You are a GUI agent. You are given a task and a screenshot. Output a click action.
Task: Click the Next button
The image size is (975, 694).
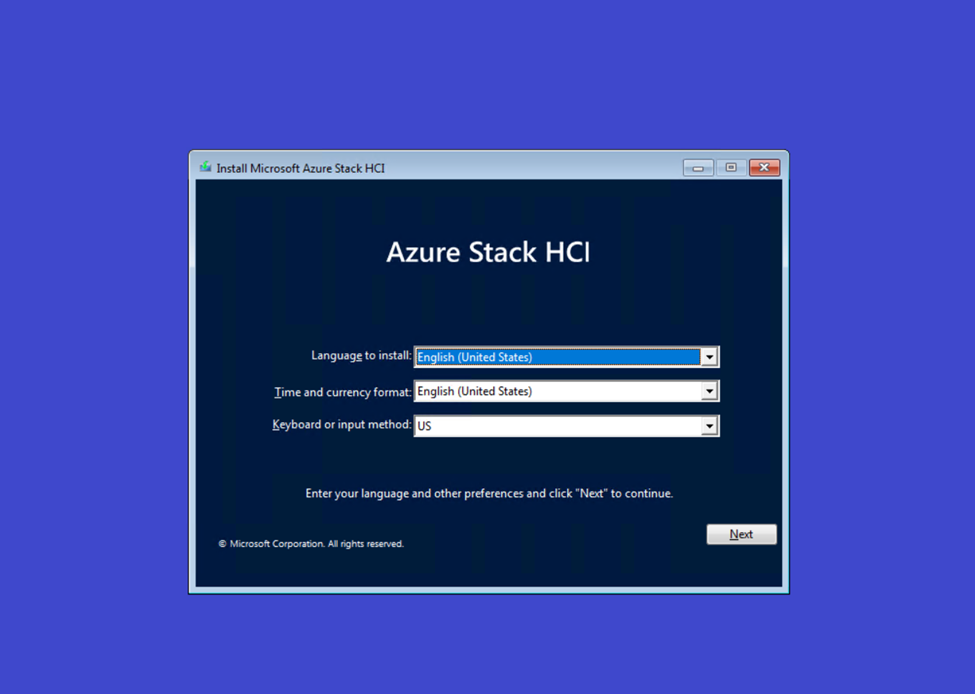point(741,534)
